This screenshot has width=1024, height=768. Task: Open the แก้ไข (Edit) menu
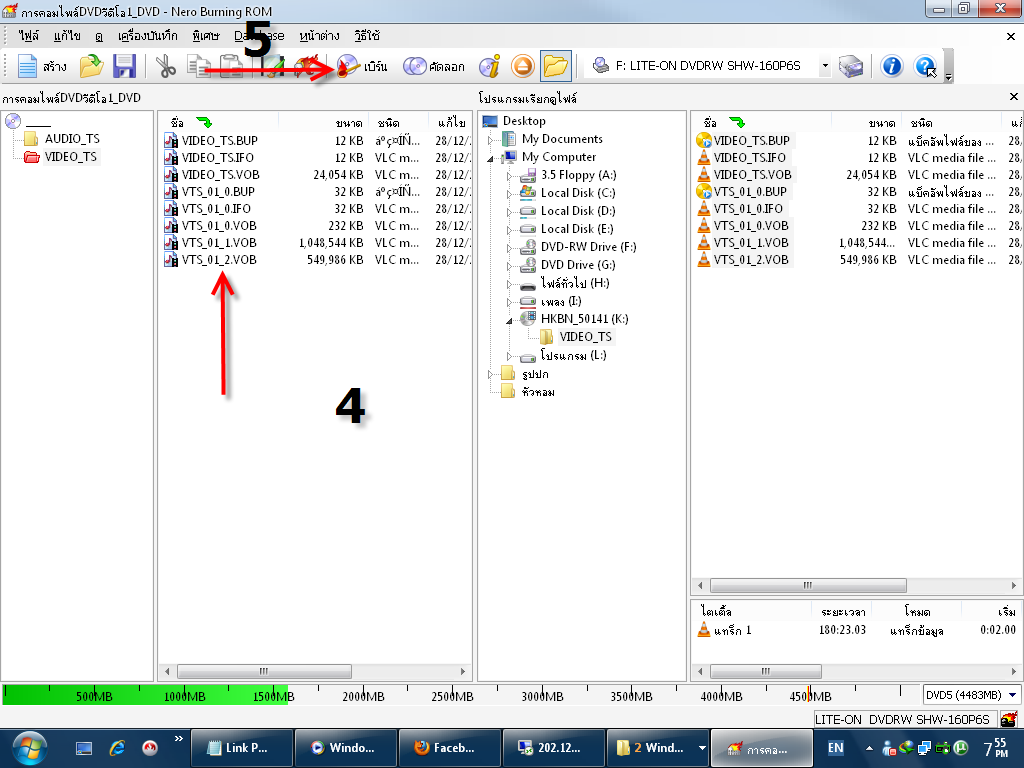(67, 36)
